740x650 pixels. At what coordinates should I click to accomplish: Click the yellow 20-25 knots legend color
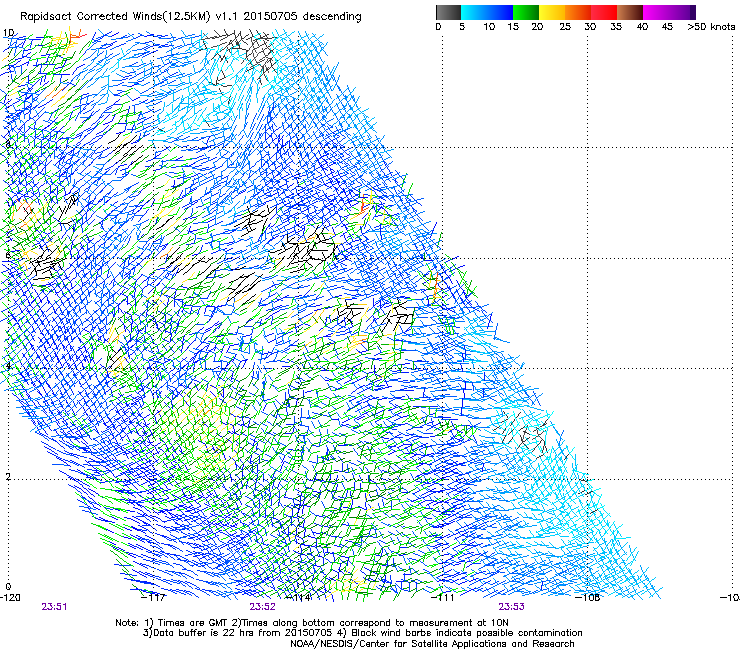point(552,12)
